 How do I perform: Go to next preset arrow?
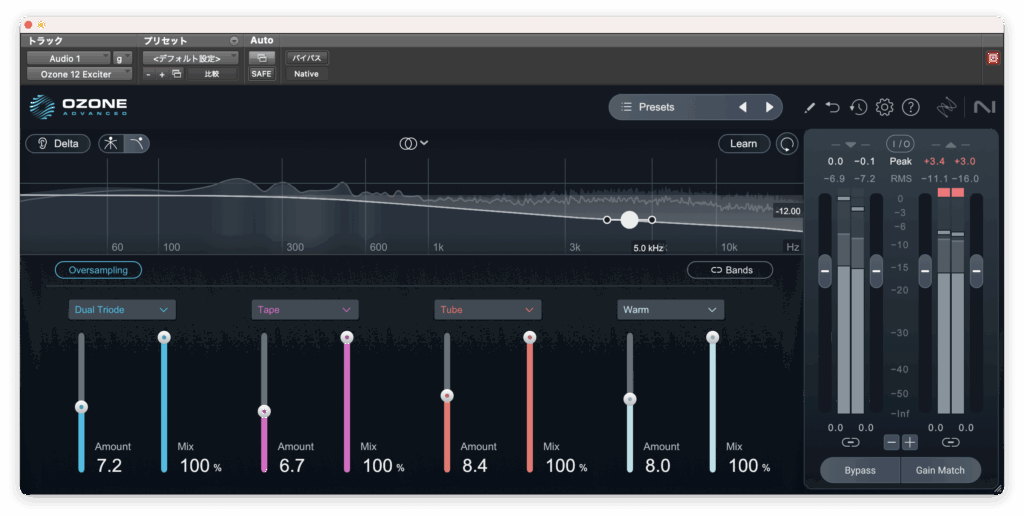(x=769, y=107)
